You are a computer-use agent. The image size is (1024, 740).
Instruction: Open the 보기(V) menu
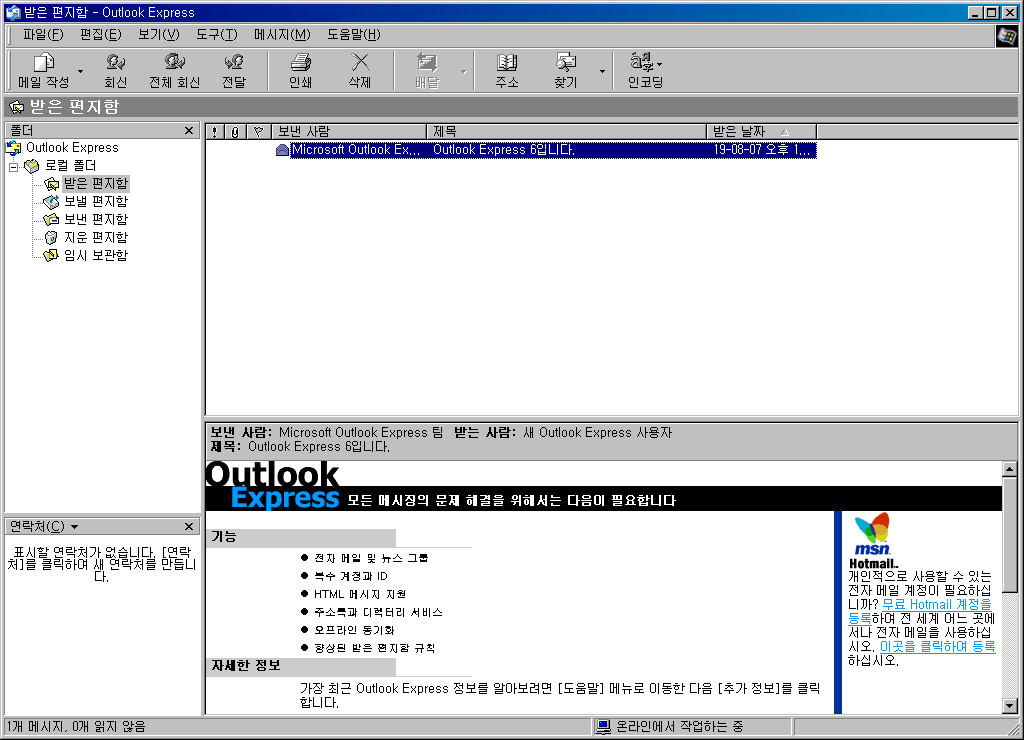(159, 35)
